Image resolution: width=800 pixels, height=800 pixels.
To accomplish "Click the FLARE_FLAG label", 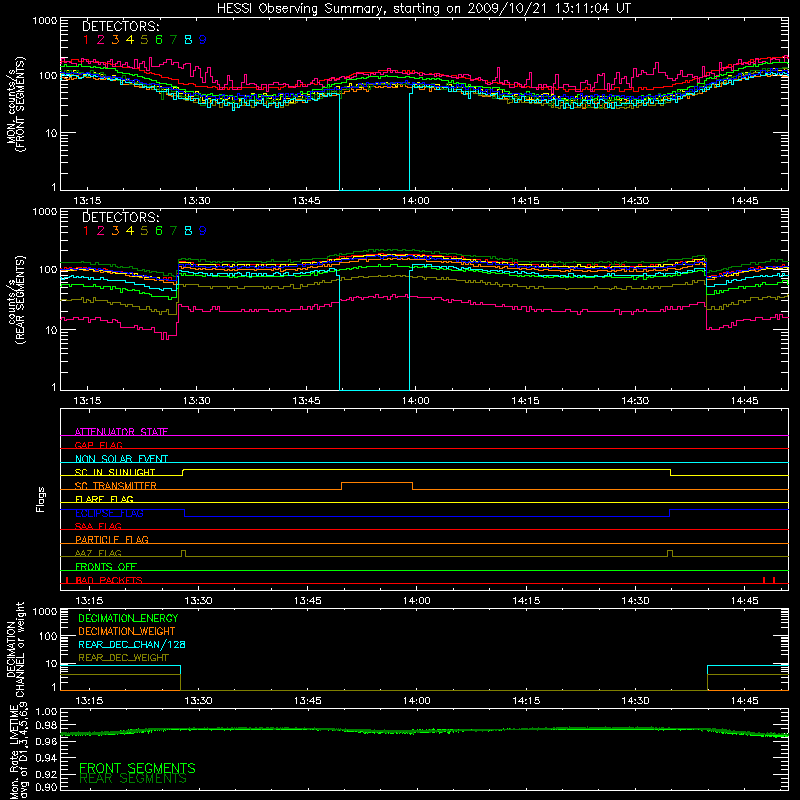I will click(104, 499).
